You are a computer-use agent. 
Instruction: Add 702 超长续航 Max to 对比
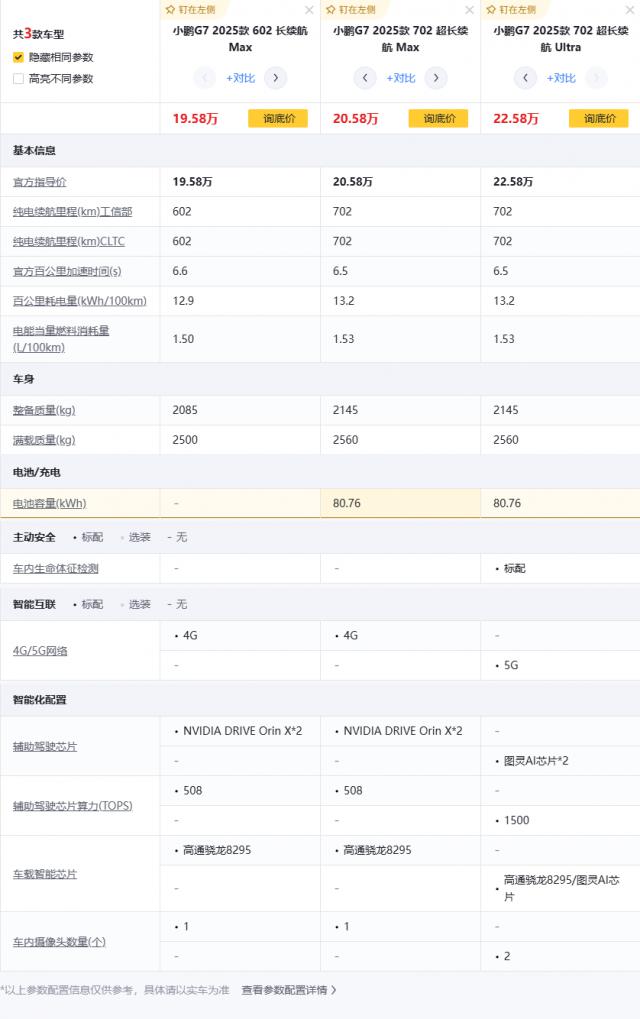[x=401, y=78]
